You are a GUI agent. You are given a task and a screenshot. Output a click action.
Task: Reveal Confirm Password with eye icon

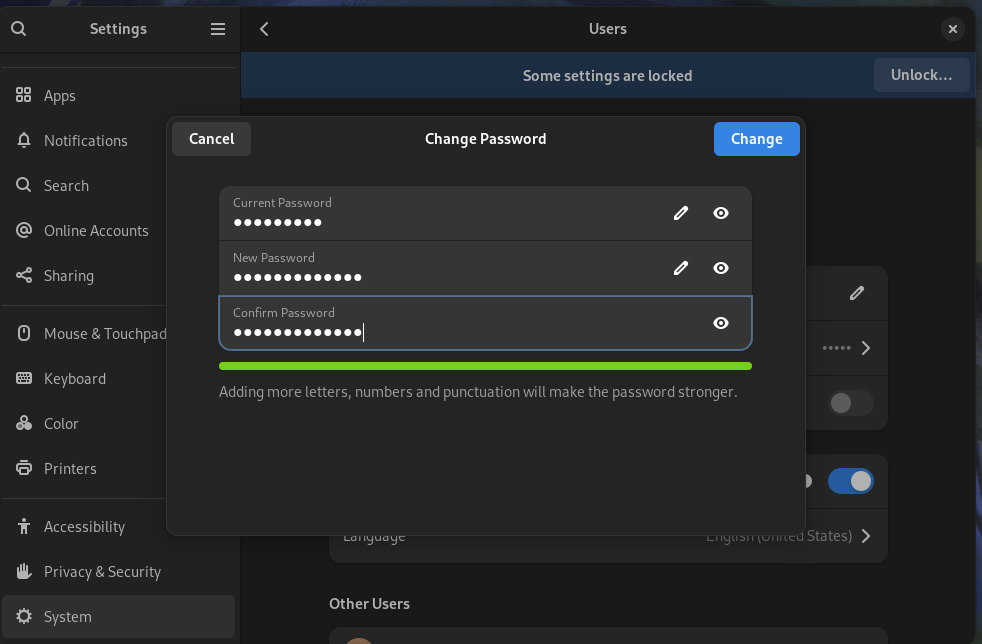pos(721,323)
